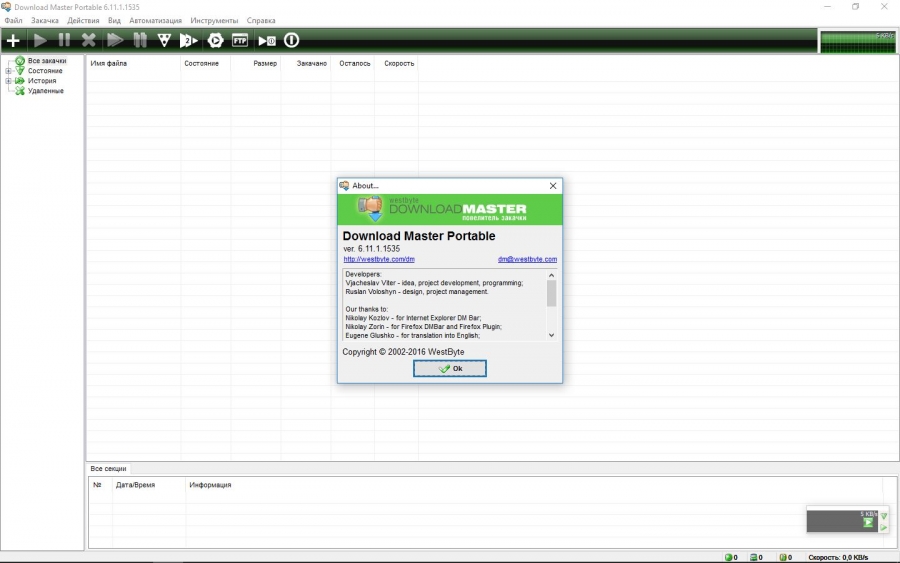
Task: Open the 'Автоматизация' menu
Action: point(155,21)
